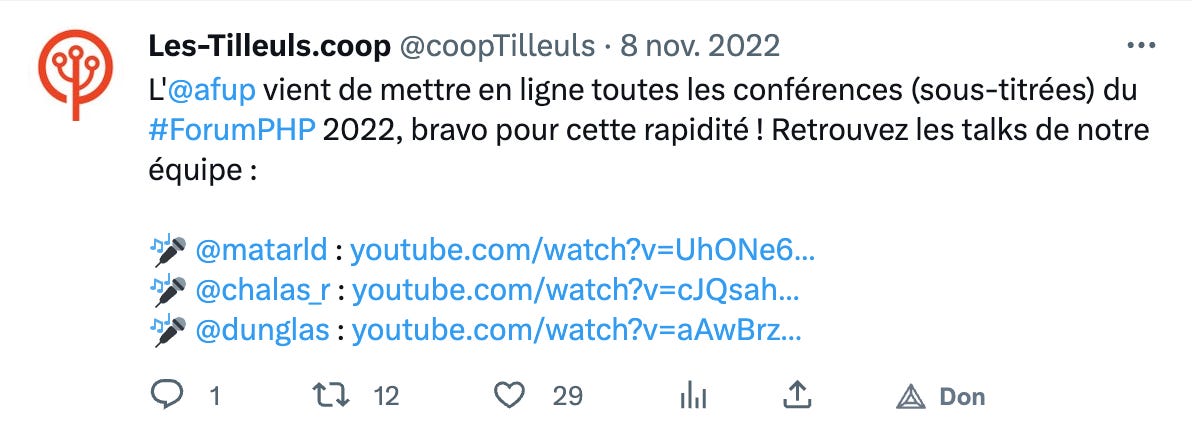The height and width of the screenshot is (434, 1192).
Task: Click the retweet arrows icon
Action: pyautogui.click(x=331, y=395)
